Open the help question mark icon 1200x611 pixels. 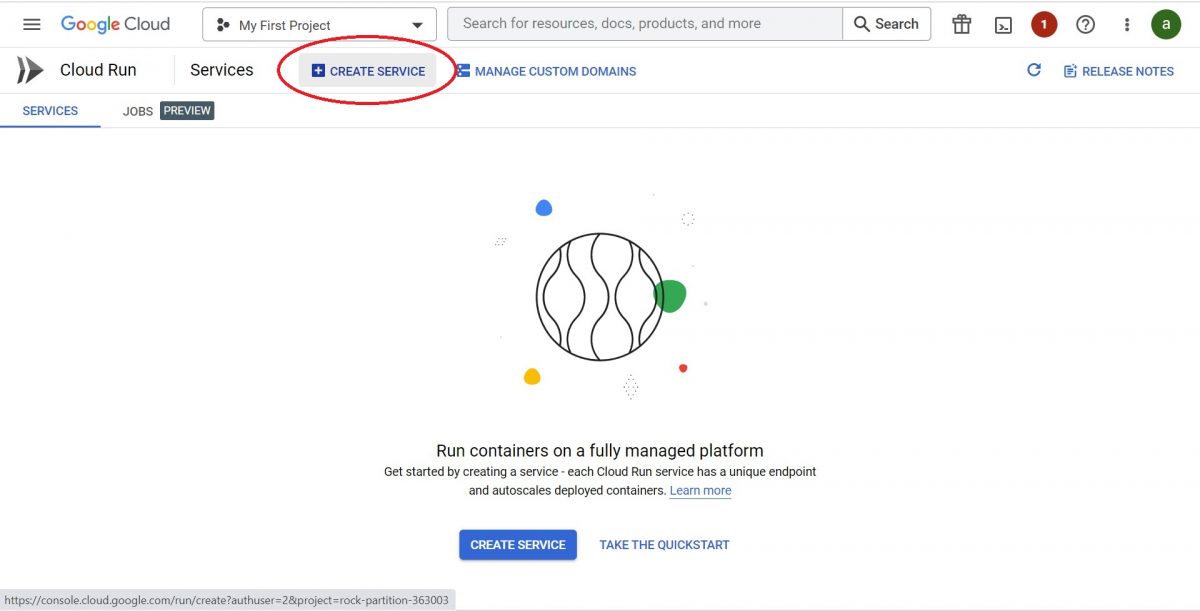point(1085,25)
